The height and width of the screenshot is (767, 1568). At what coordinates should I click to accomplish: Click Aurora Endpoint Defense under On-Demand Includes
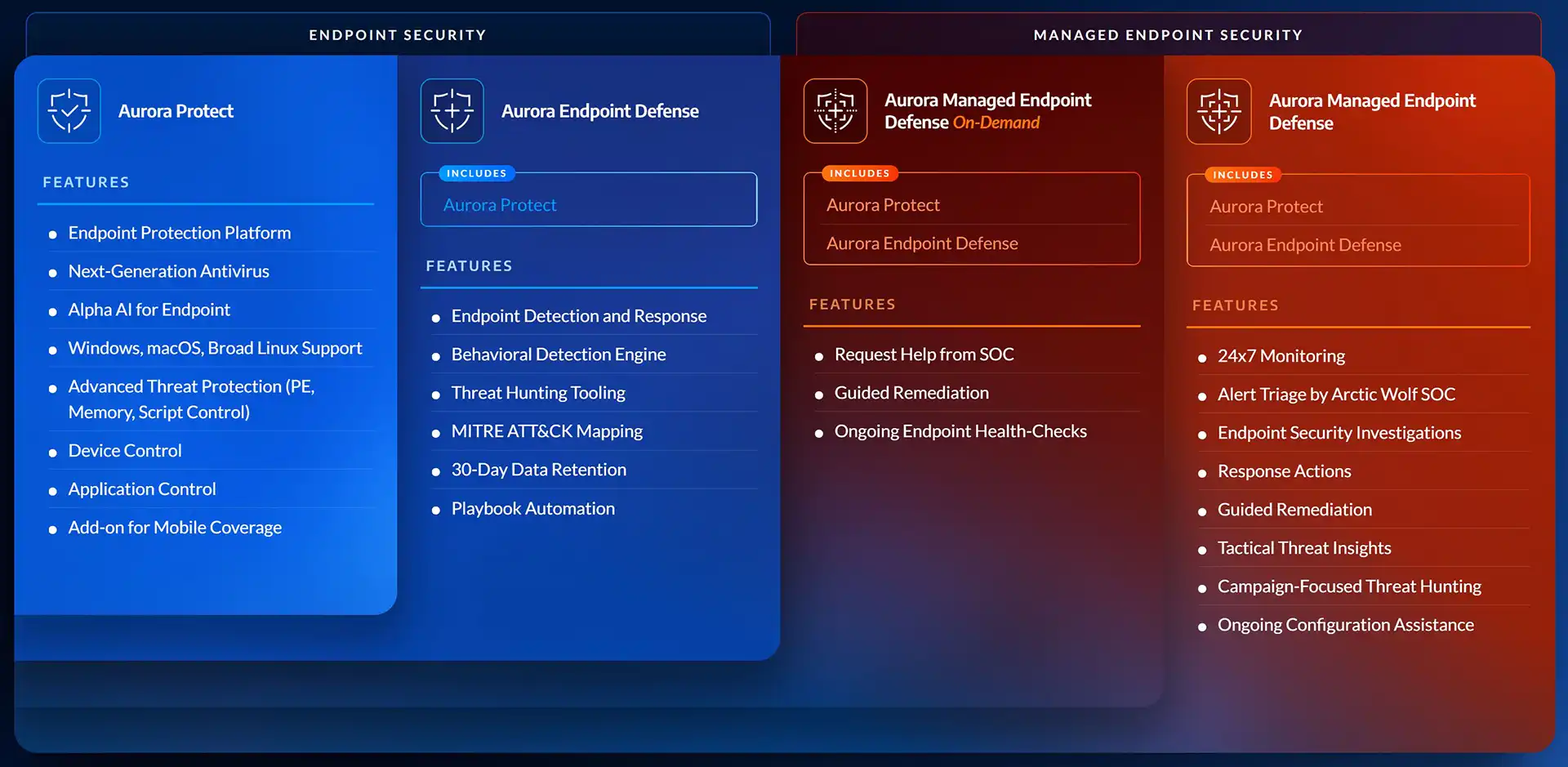coord(922,243)
